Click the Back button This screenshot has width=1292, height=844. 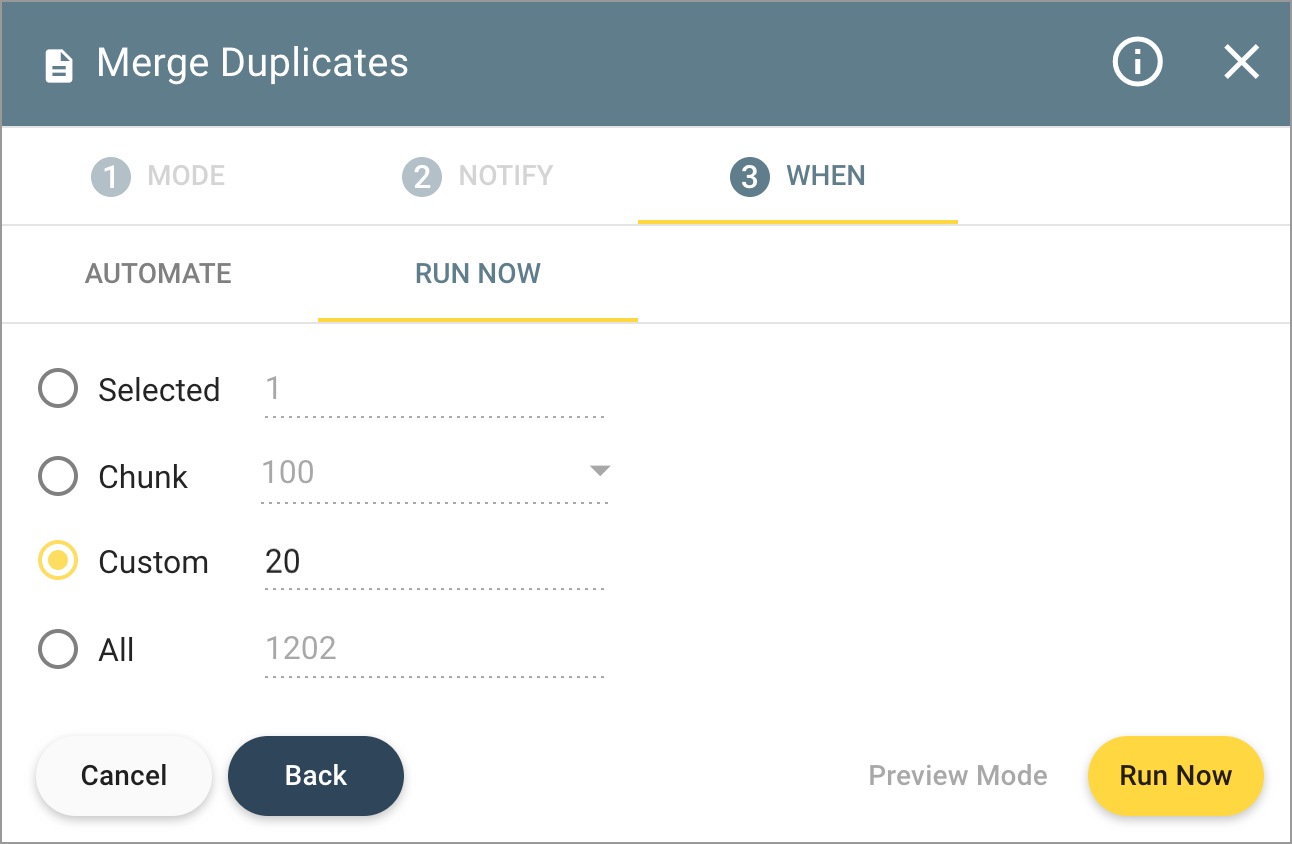point(315,775)
